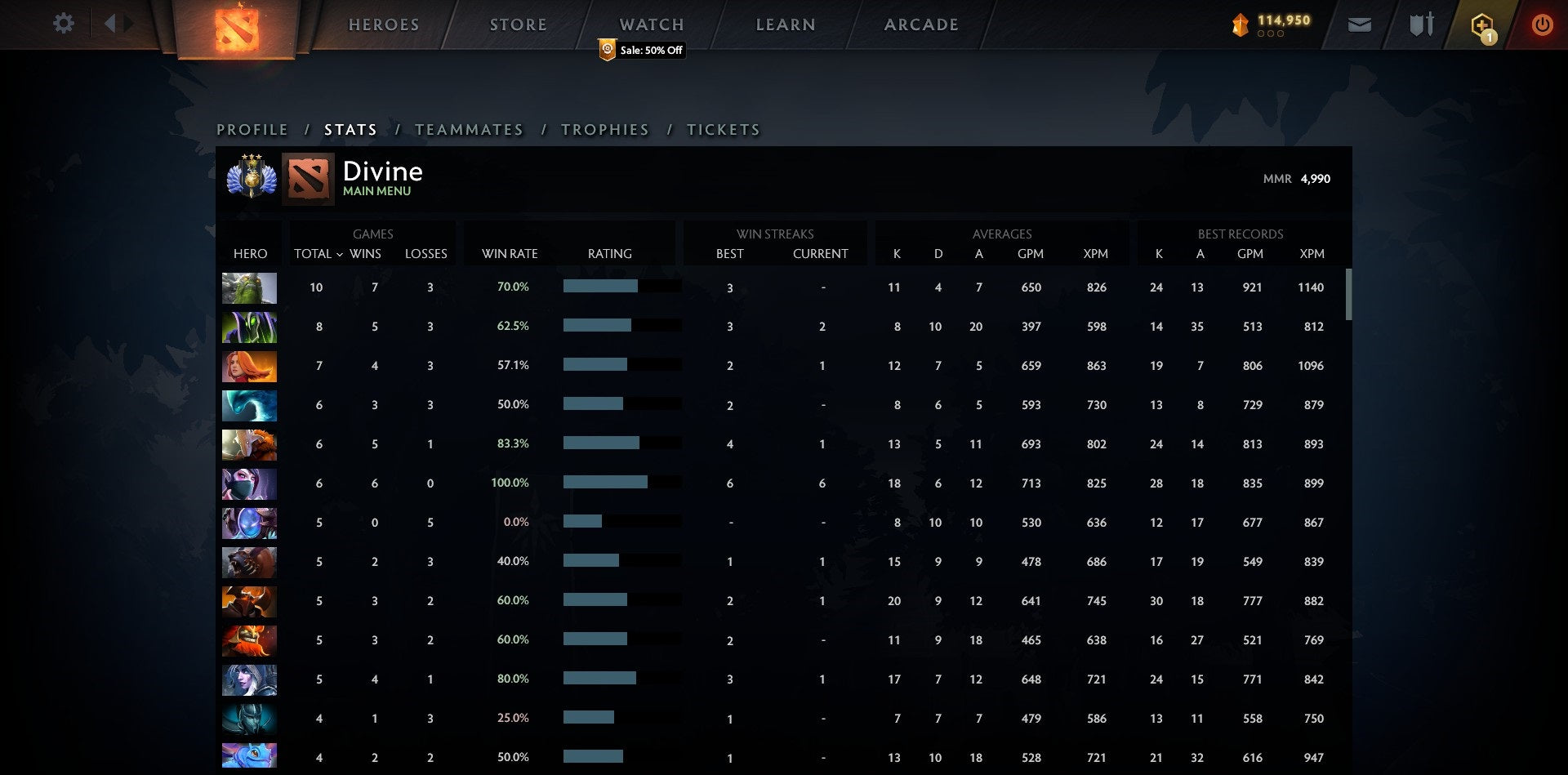Open the TOTAL column sort dropdown
This screenshot has width=1568, height=775.
[x=322, y=254]
